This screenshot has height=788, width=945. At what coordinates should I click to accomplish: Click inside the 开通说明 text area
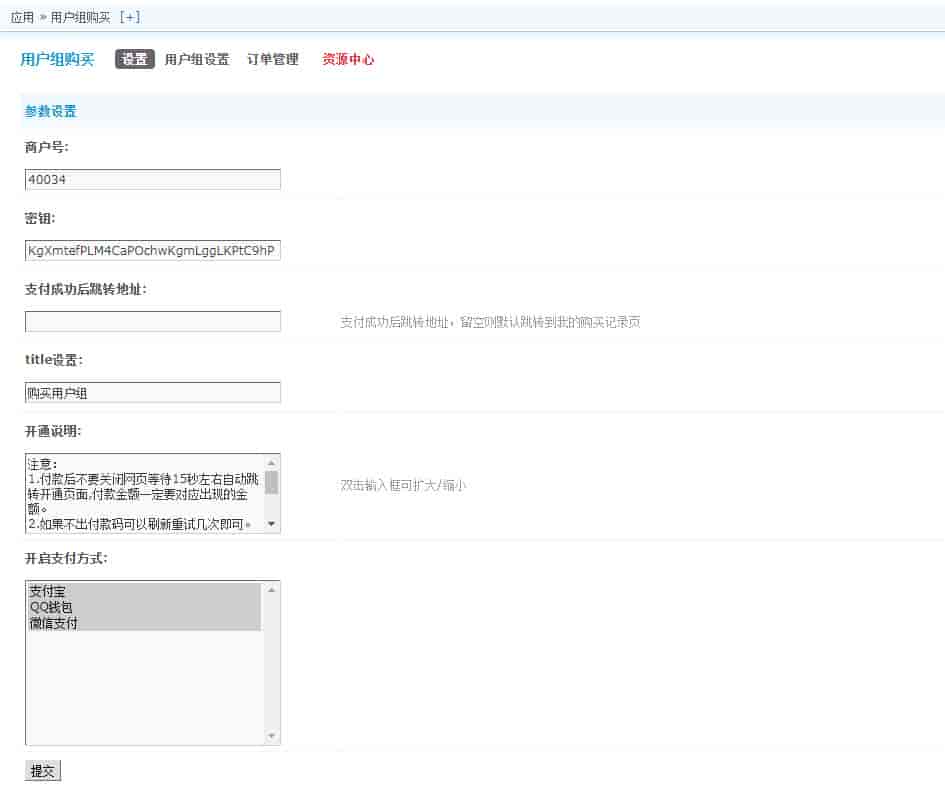click(144, 493)
